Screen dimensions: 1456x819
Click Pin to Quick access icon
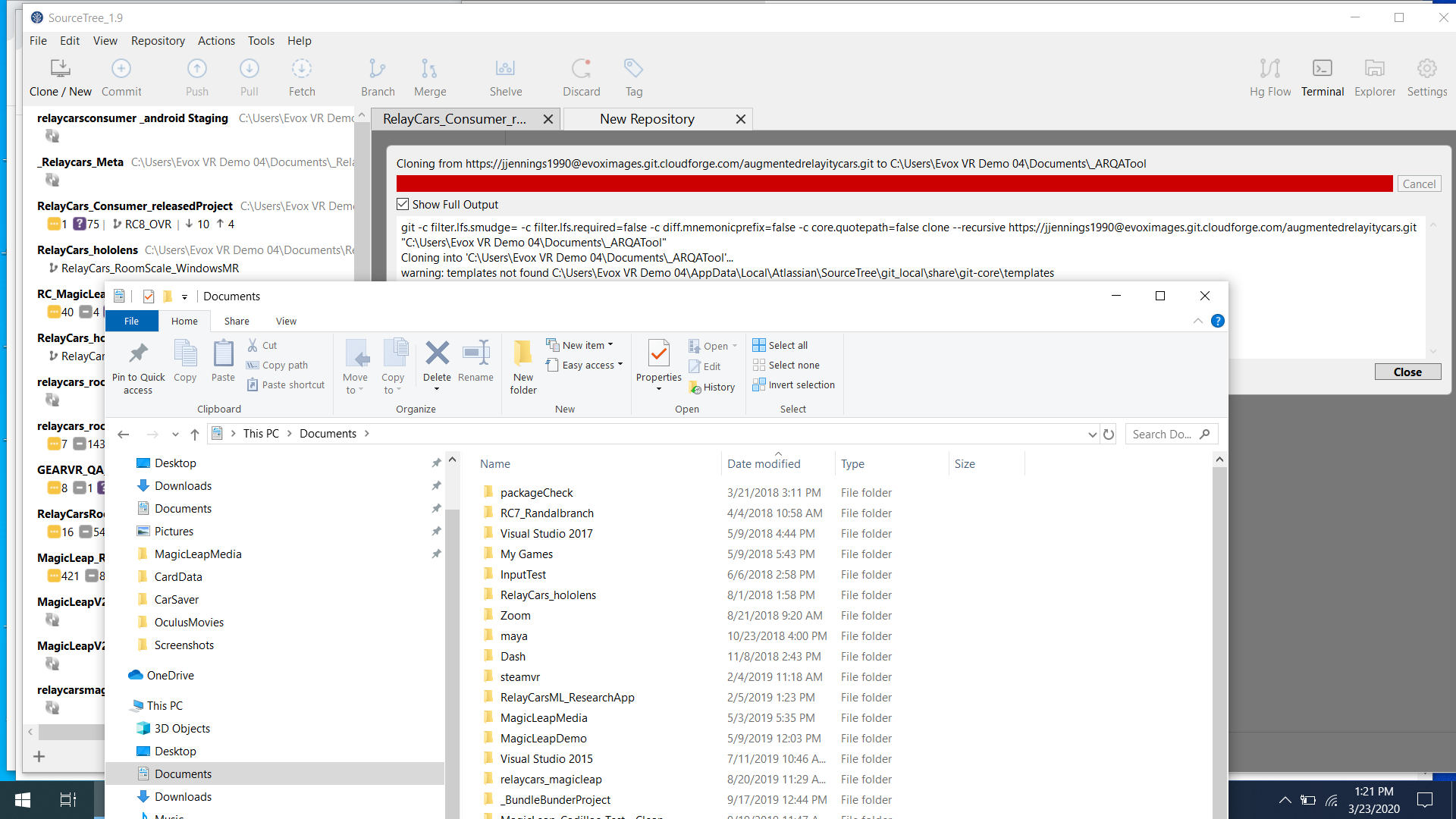(138, 367)
